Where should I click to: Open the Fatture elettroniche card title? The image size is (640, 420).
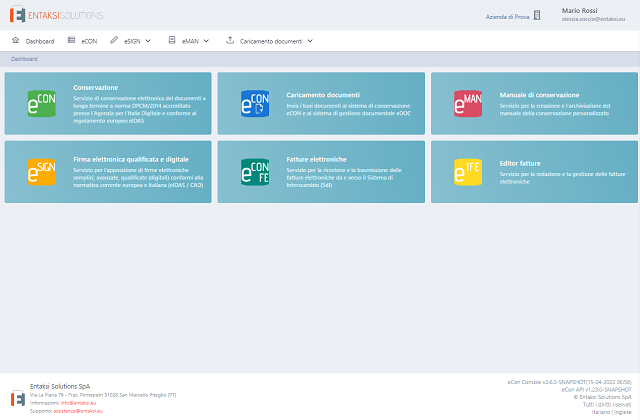click(x=316, y=159)
